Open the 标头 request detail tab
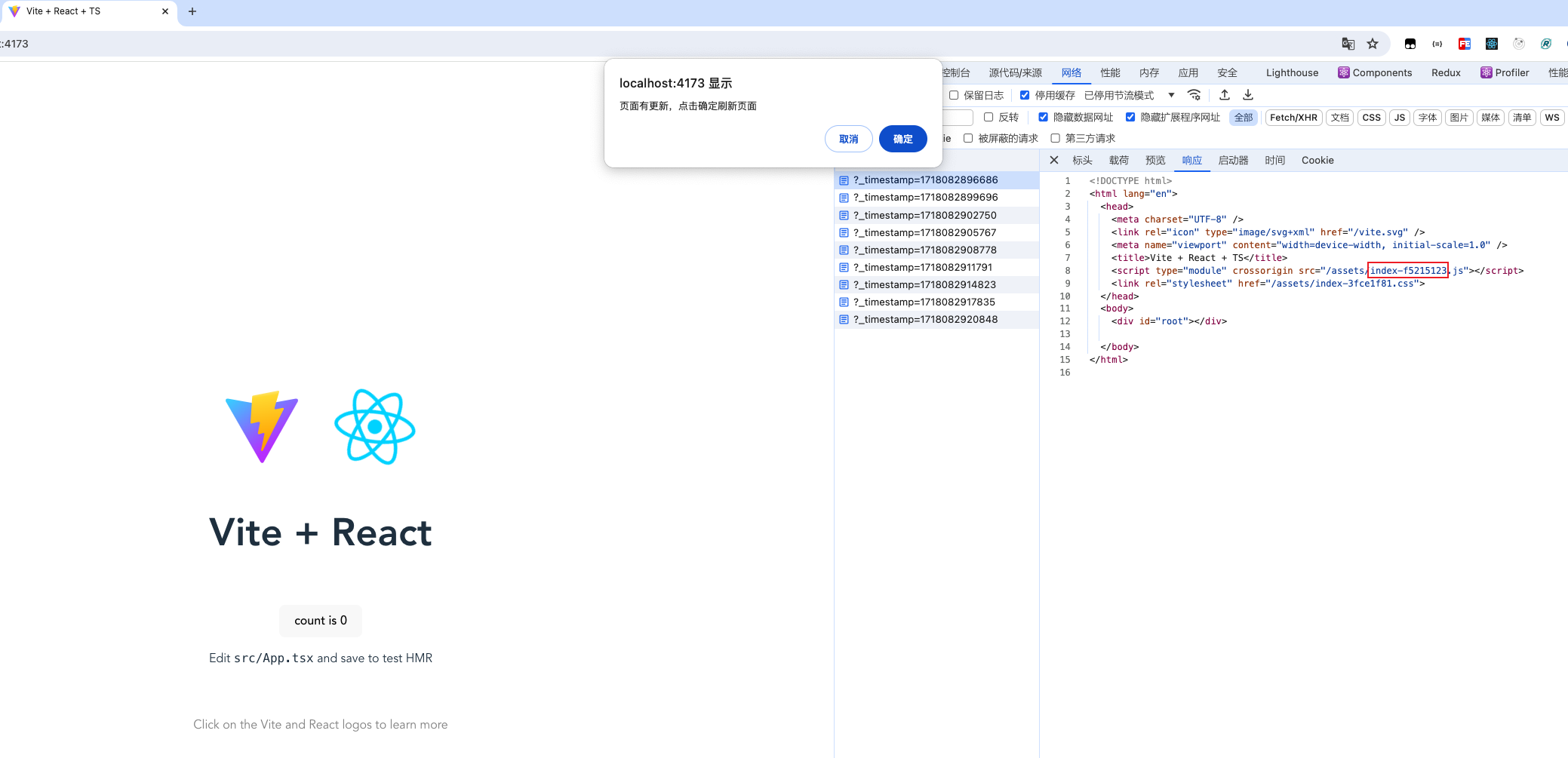 (x=1082, y=160)
